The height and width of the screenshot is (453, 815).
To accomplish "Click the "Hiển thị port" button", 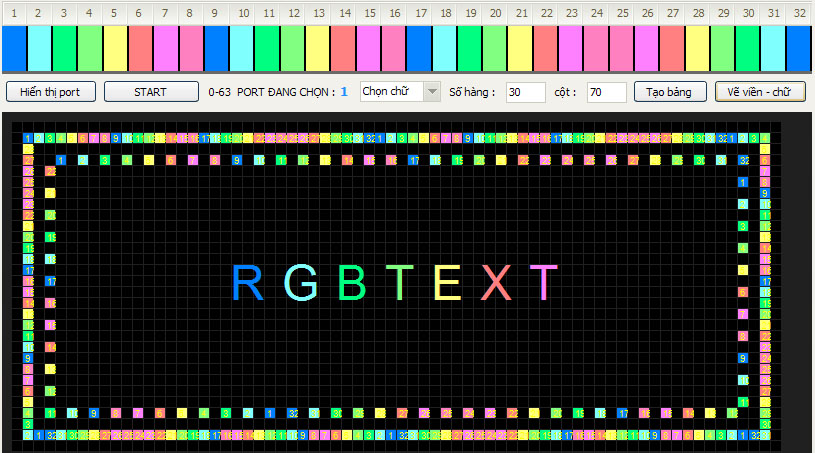I will click(x=50, y=92).
